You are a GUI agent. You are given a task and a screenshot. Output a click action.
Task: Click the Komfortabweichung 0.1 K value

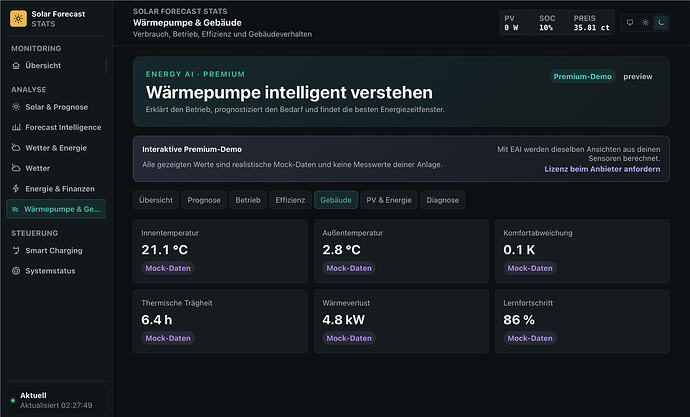click(x=519, y=250)
